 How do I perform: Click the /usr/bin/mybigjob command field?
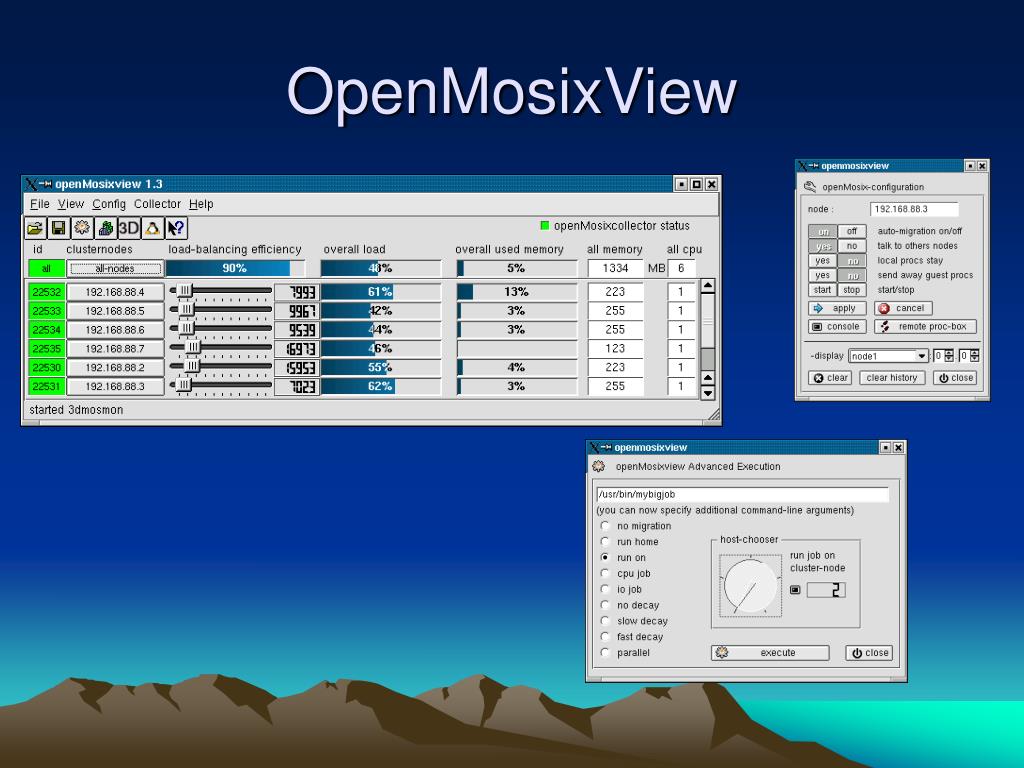click(743, 494)
